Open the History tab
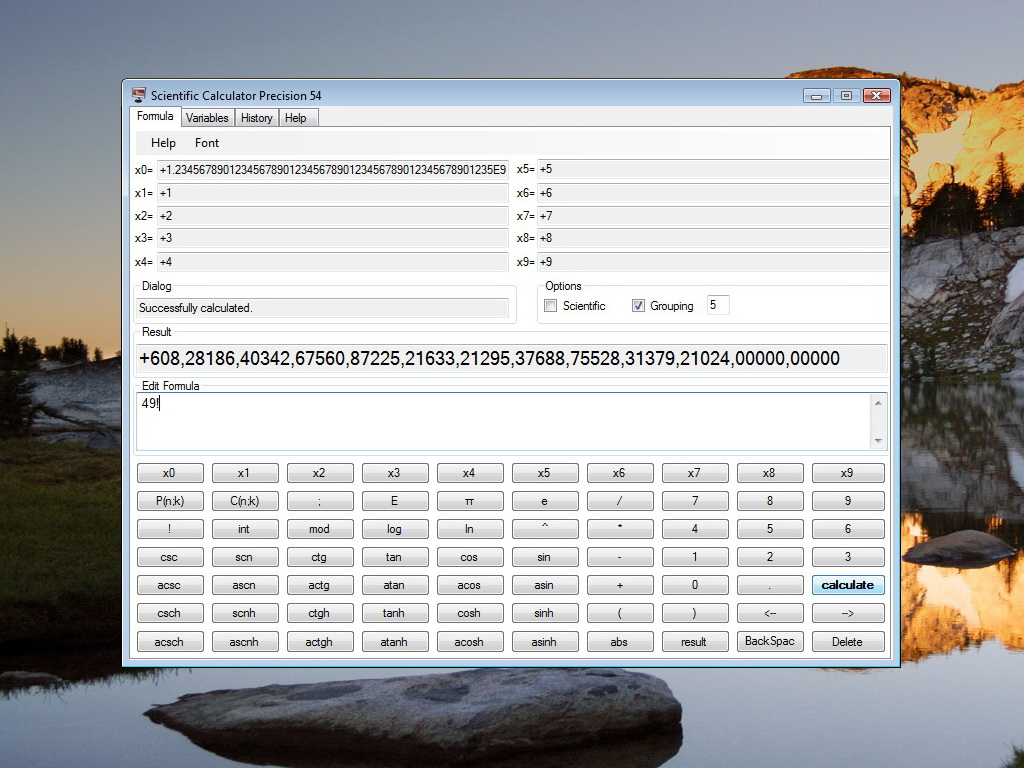The image size is (1024, 768). (257, 118)
